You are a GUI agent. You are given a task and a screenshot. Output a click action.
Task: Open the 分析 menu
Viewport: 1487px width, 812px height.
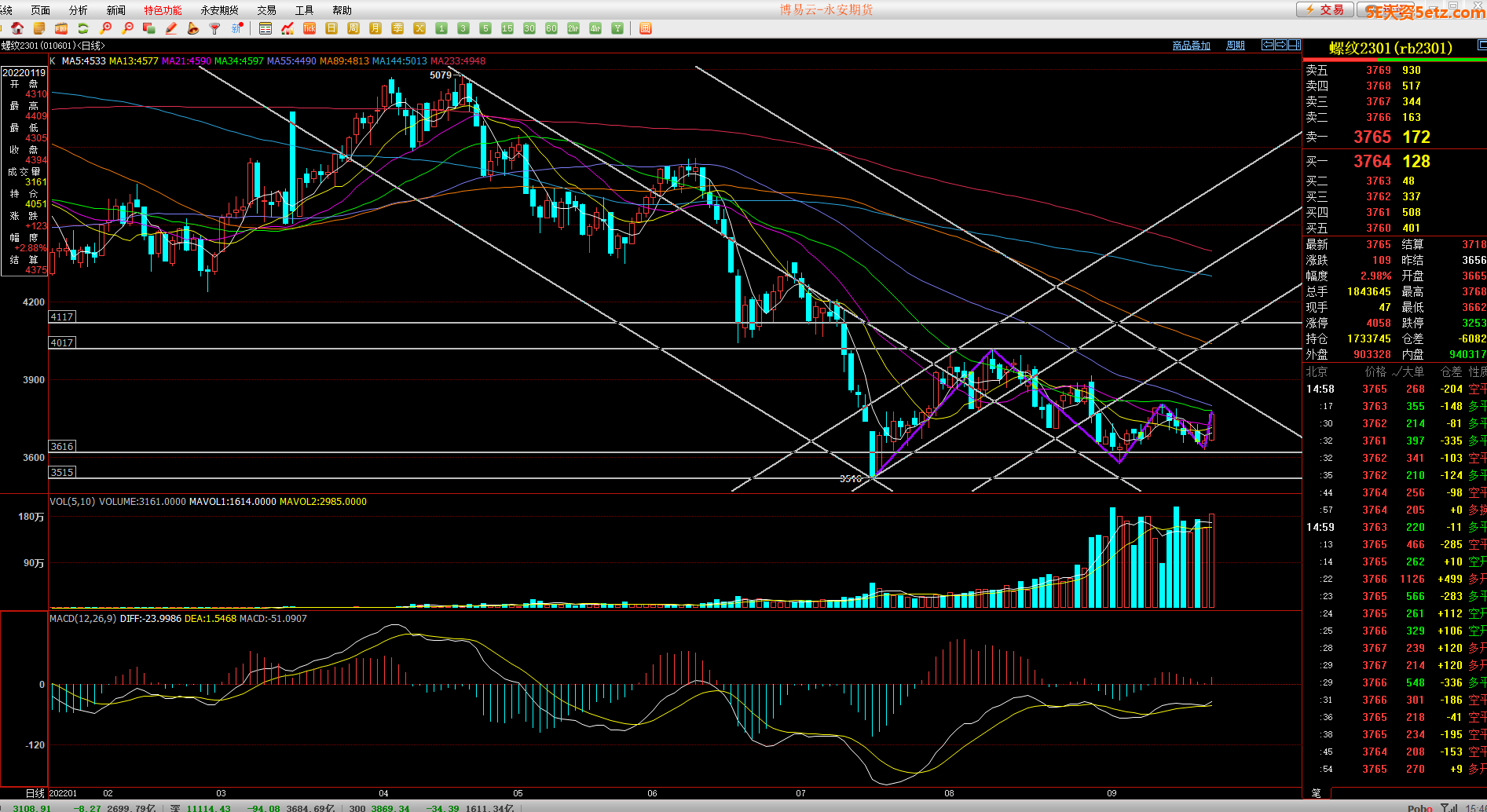coord(79,10)
